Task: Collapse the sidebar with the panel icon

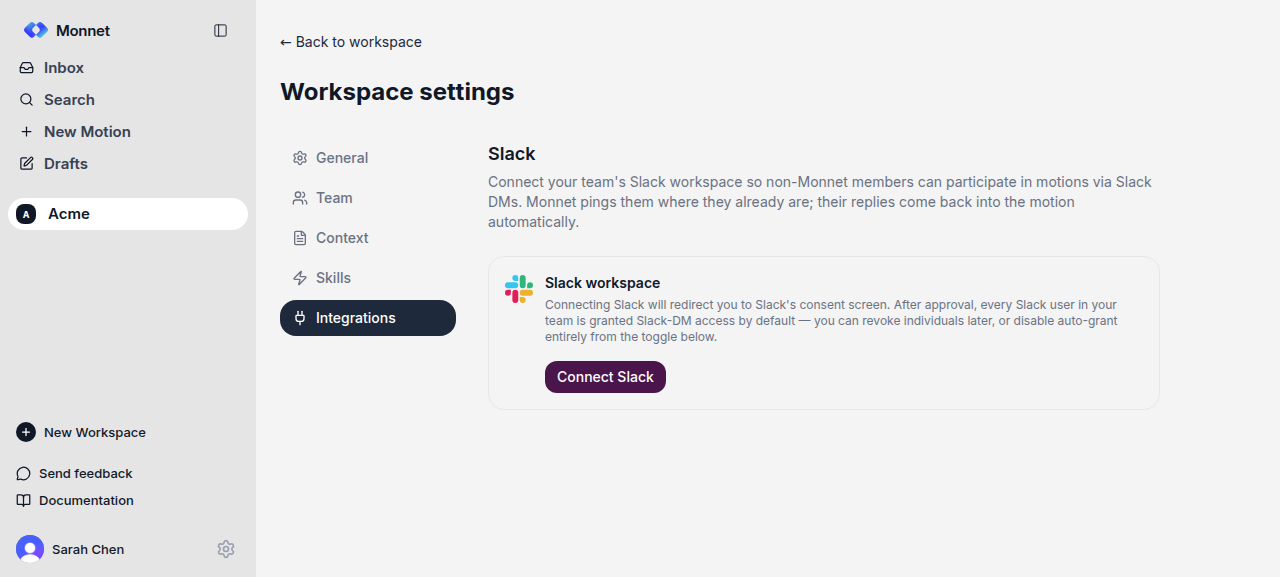Action: point(221,31)
